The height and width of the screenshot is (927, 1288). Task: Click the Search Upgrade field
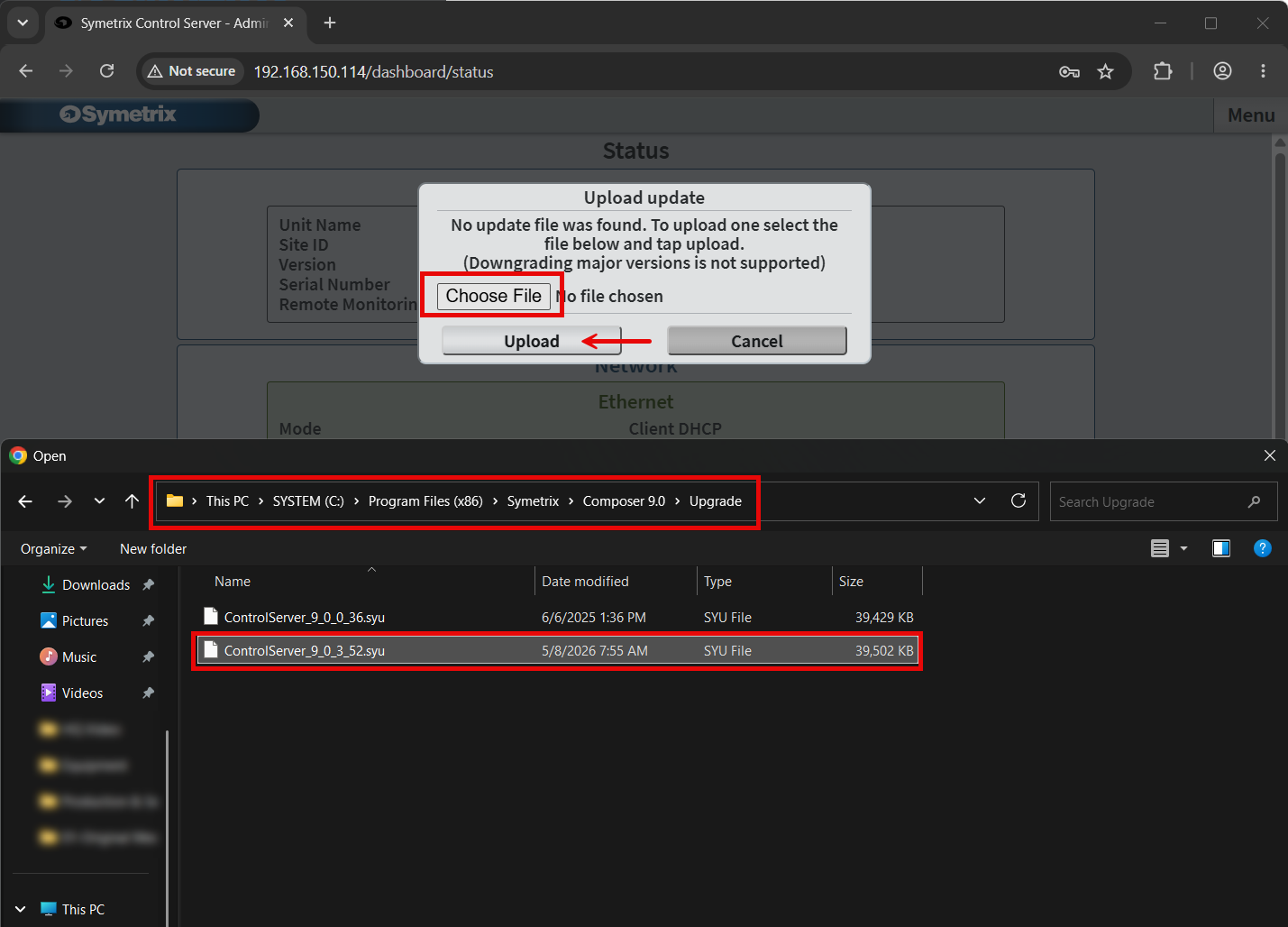(1163, 501)
